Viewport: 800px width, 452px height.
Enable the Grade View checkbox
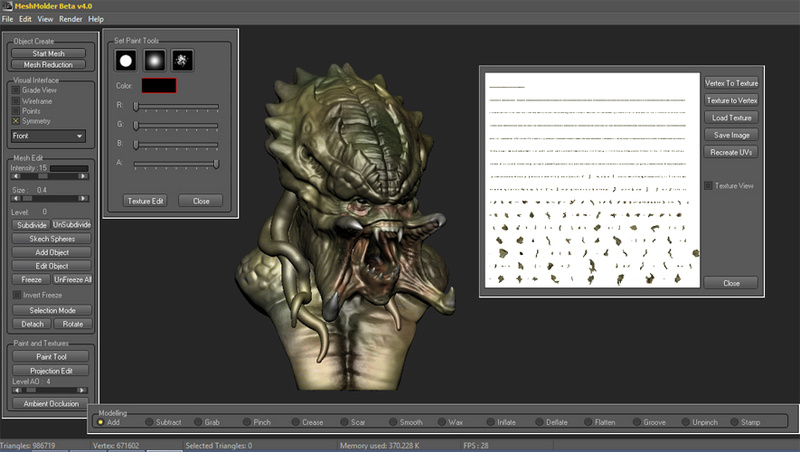16,90
